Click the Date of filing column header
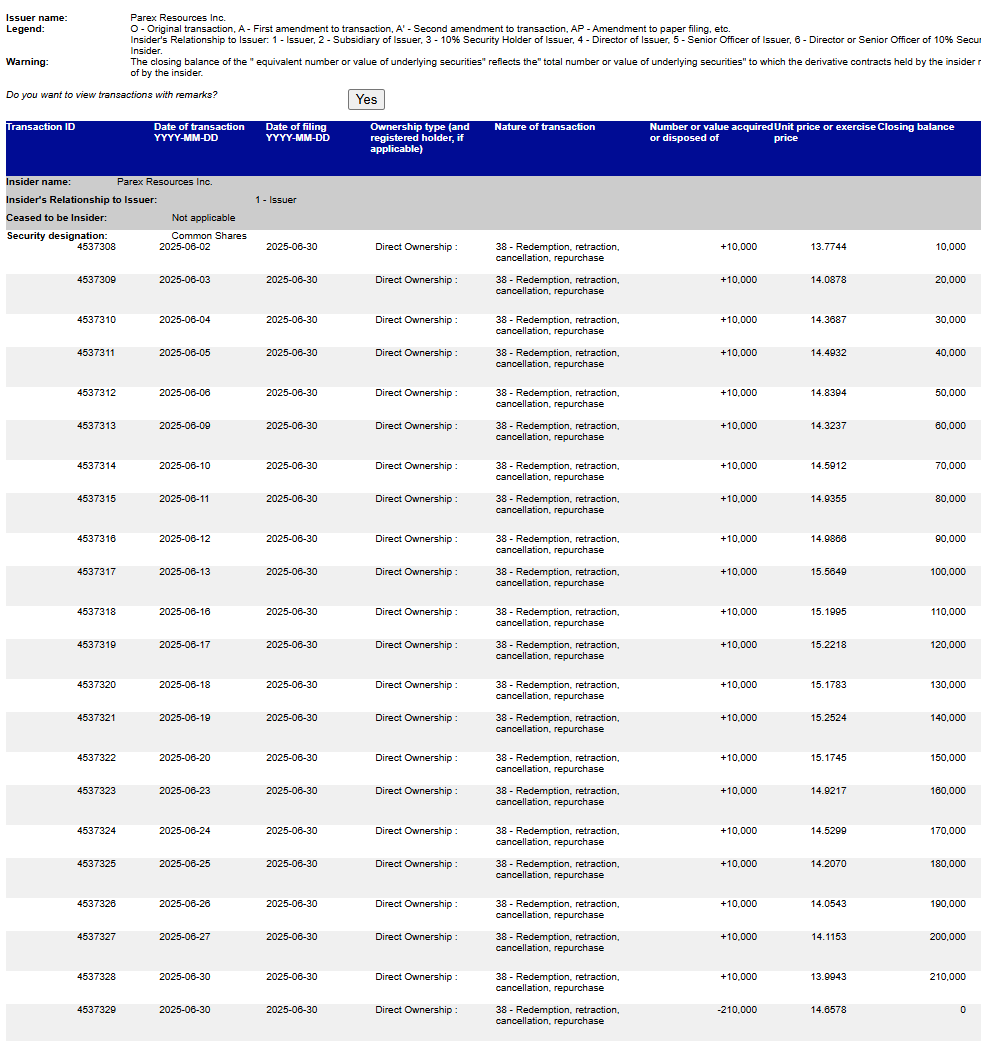This screenshot has width=981, height=1041. tap(297, 132)
